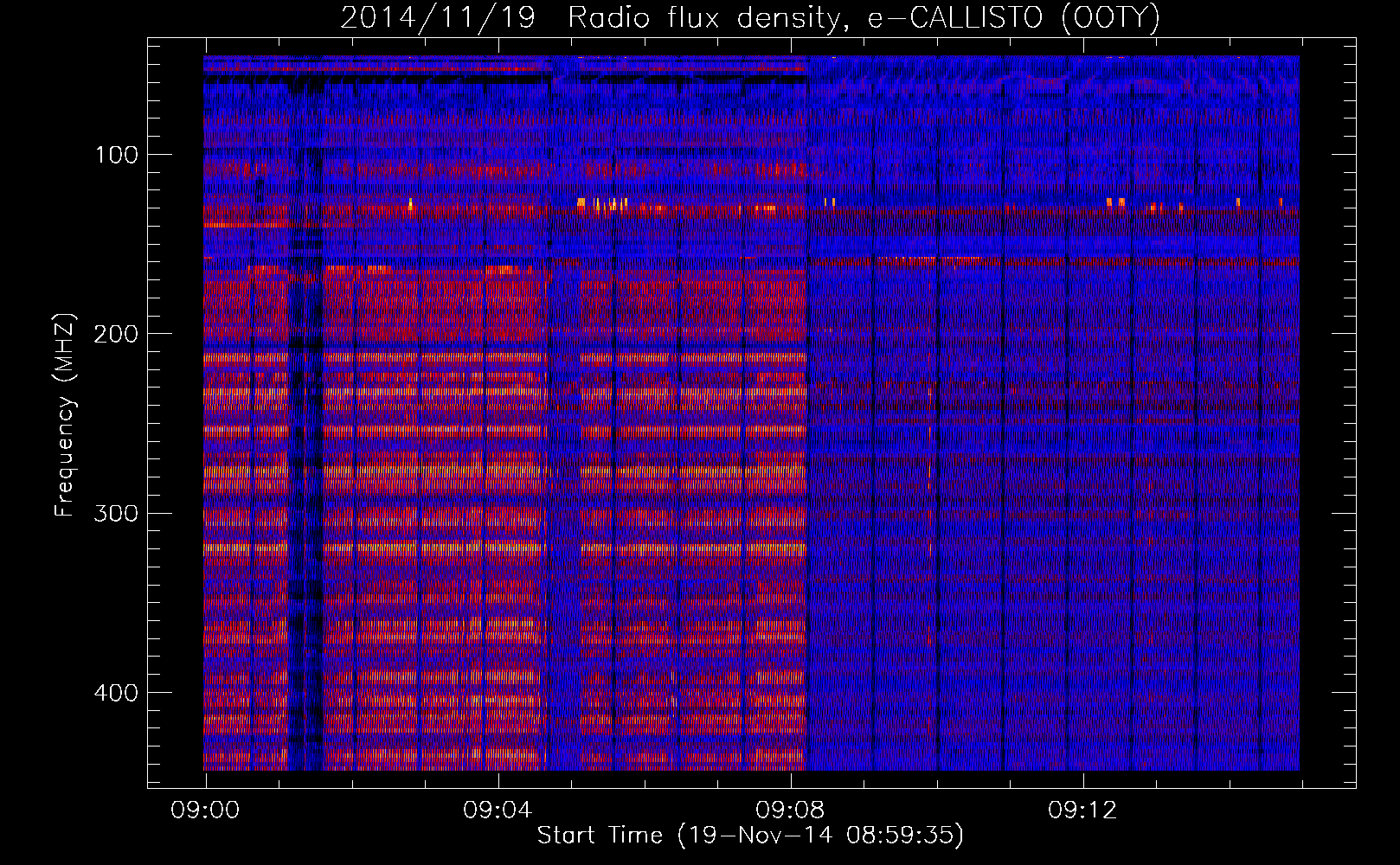Click the 200 frequency tick label
The image size is (1400, 865).
click(x=117, y=334)
